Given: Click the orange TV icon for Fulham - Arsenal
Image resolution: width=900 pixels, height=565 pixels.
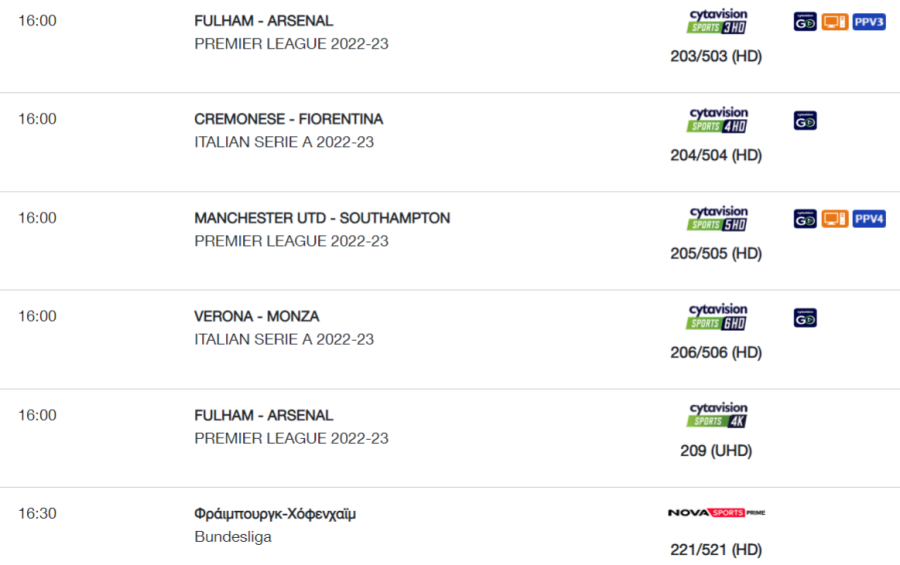Looking at the screenshot, I should (835, 22).
